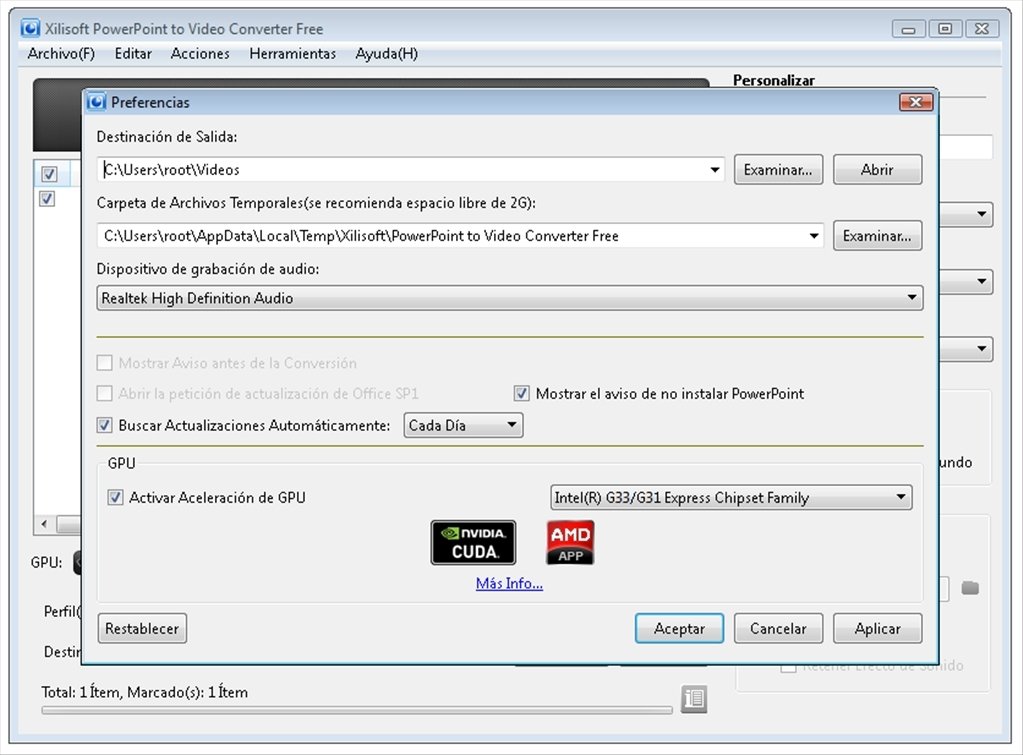The image size is (1023, 755).
Task: Click Examinar for the output destination
Action: (778, 170)
